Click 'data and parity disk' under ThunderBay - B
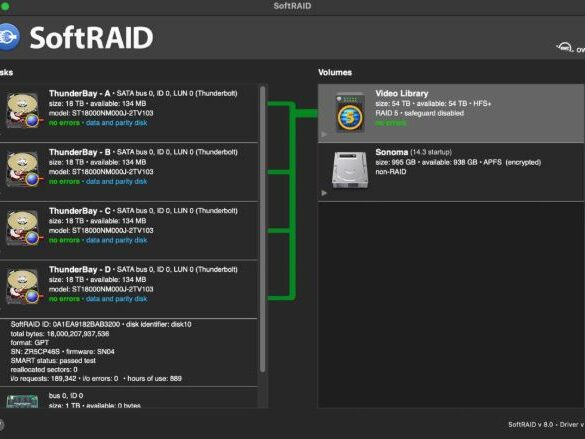This screenshot has width=585, height=439. coord(116,181)
